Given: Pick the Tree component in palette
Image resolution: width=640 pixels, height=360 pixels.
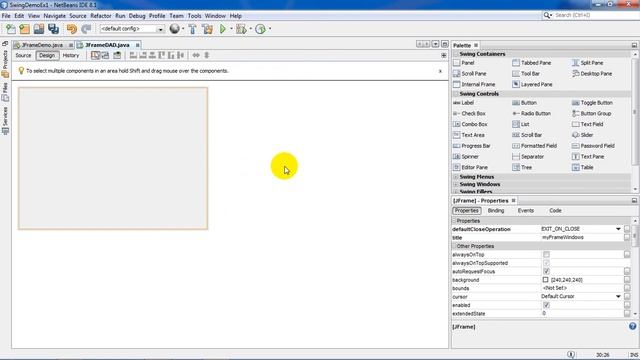Looking at the screenshot, I should (x=522, y=167).
